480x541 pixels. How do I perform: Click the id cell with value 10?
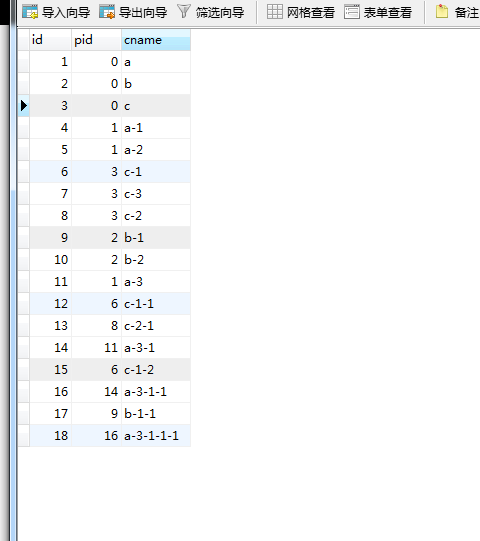pos(50,260)
